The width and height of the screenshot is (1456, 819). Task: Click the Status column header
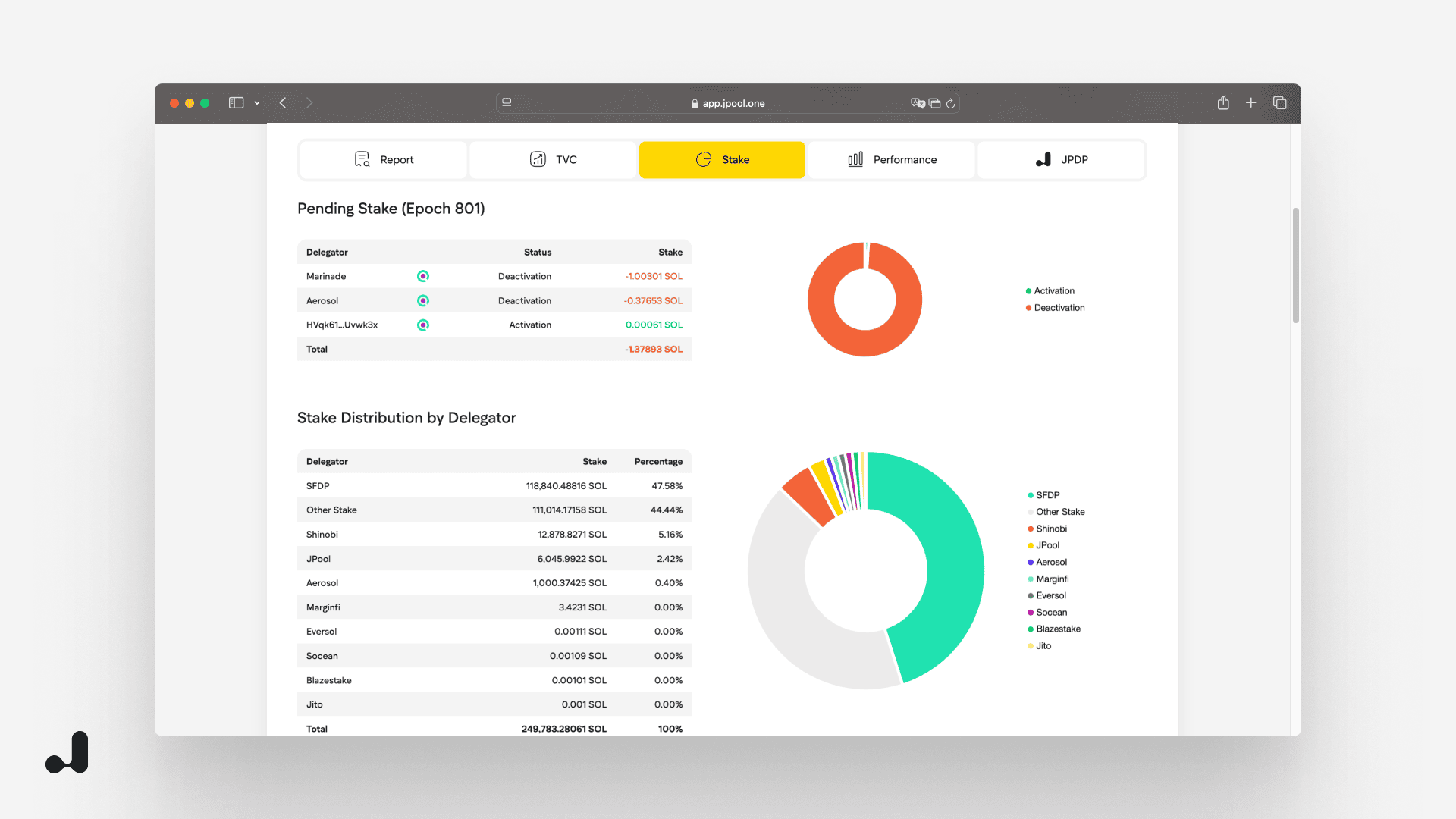click(x=538, y=252)
